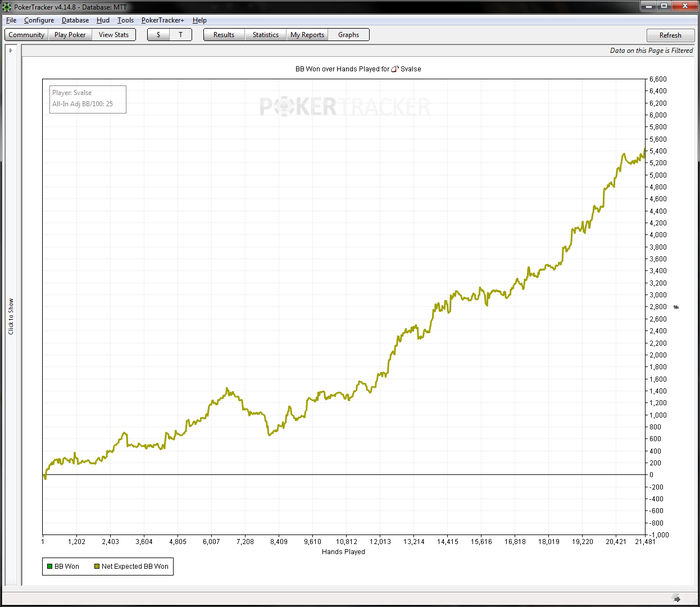Open the File menu
The image size is (700, 607).
[11, 20]
